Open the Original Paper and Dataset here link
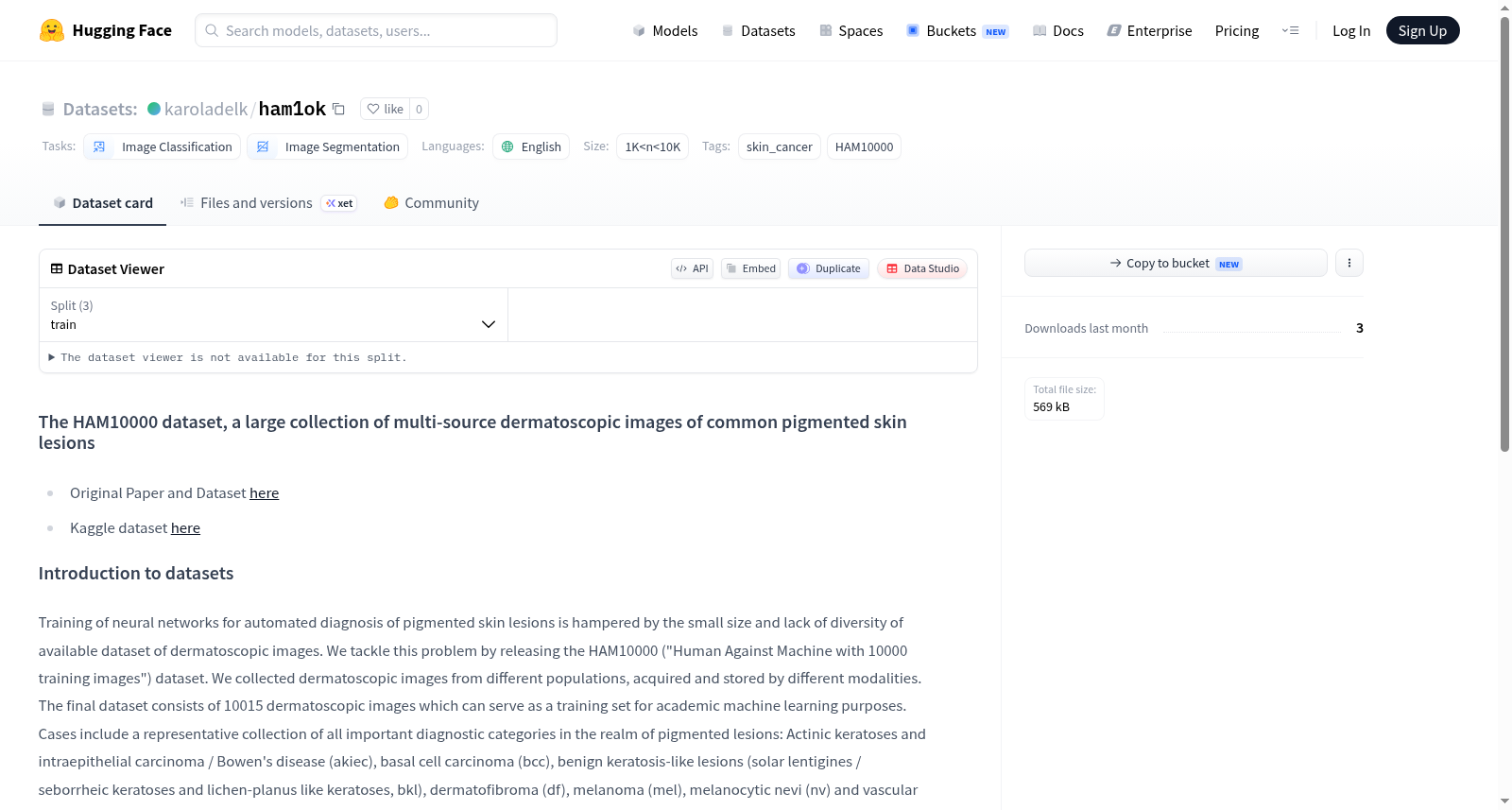Viewport: 1512px width, 810px height. pos(265,493)
